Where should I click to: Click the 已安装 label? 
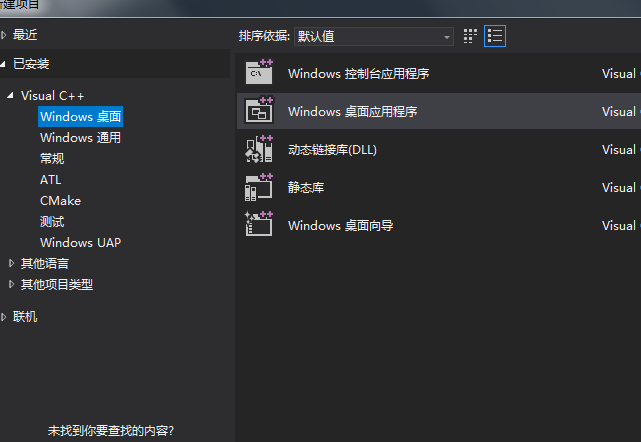click(31, 64)
